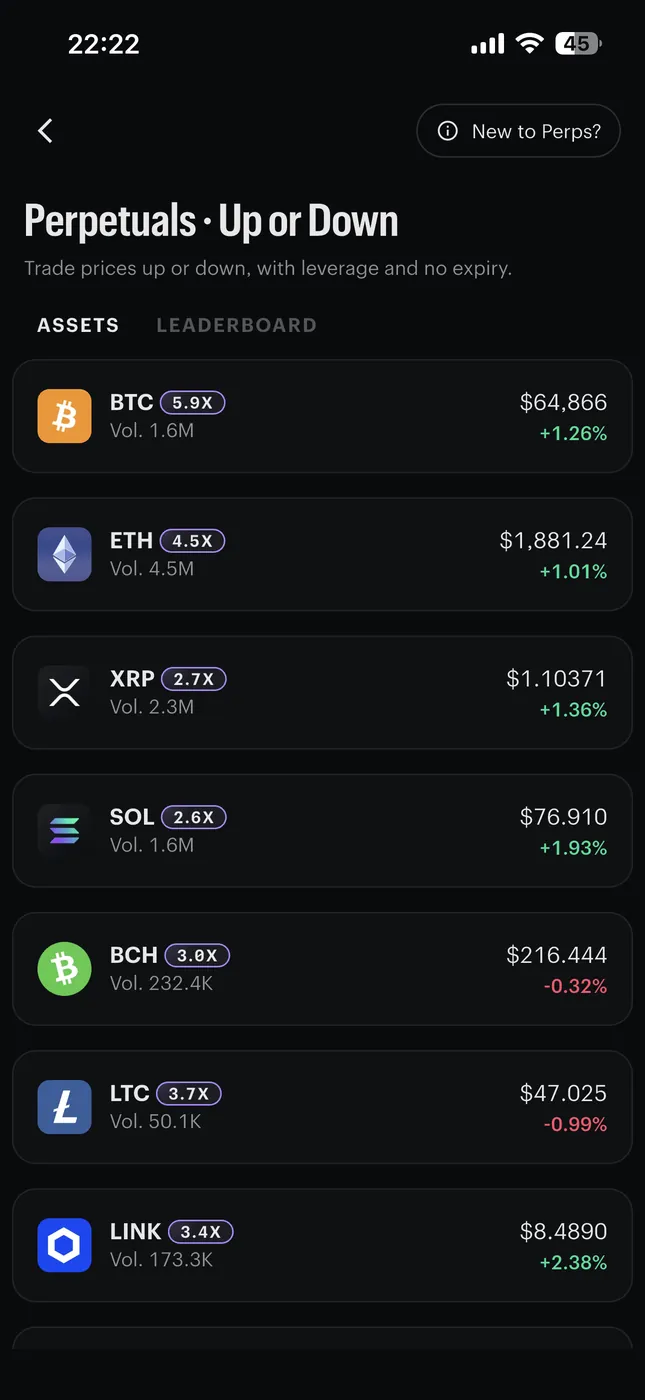The height and width of the screenshot is (1400, 645).
Task: Tap the Ethereum diamond icon
Action: [64, 554]
